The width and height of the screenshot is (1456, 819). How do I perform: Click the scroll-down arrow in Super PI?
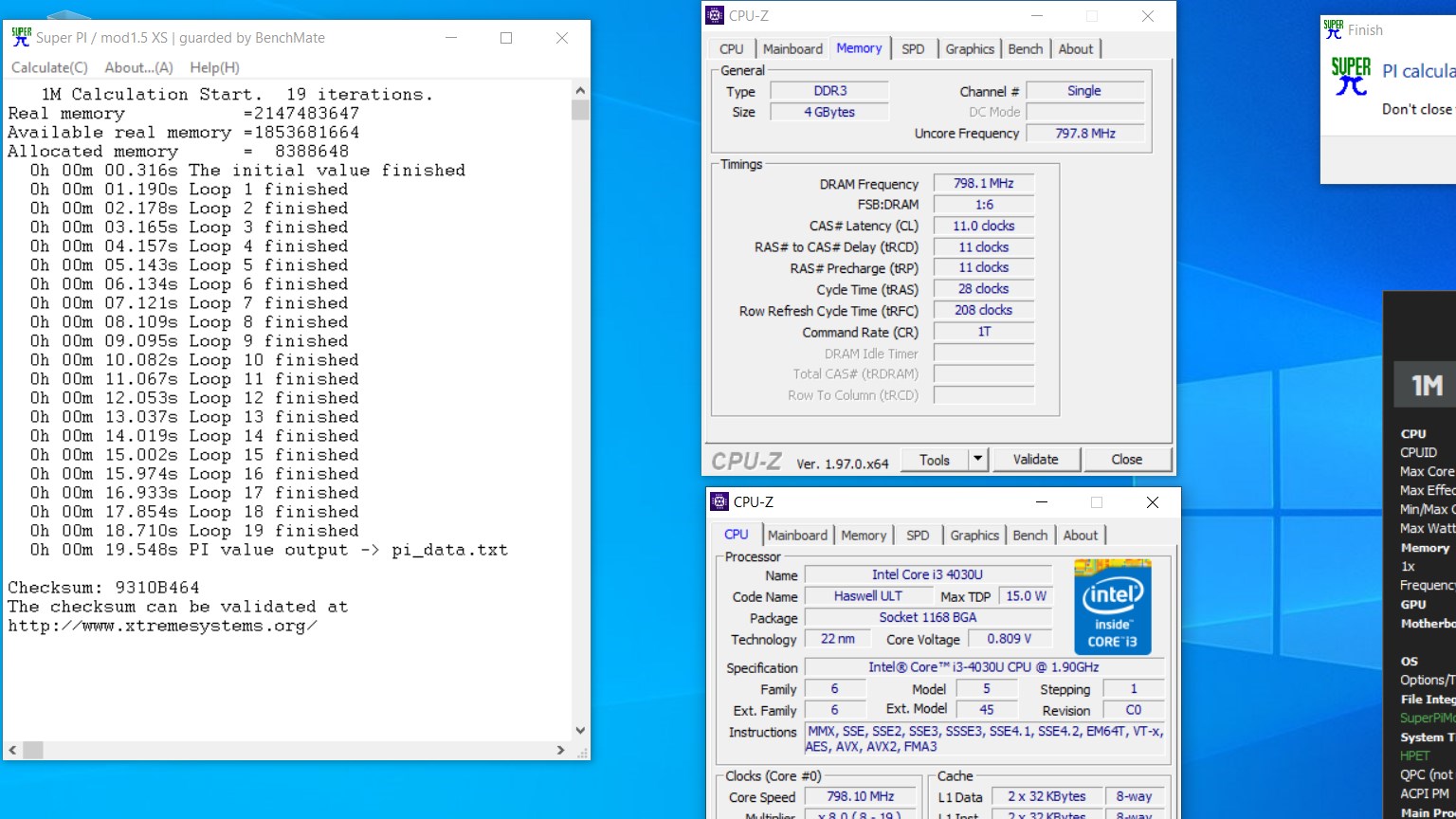[x=580, y=731]
